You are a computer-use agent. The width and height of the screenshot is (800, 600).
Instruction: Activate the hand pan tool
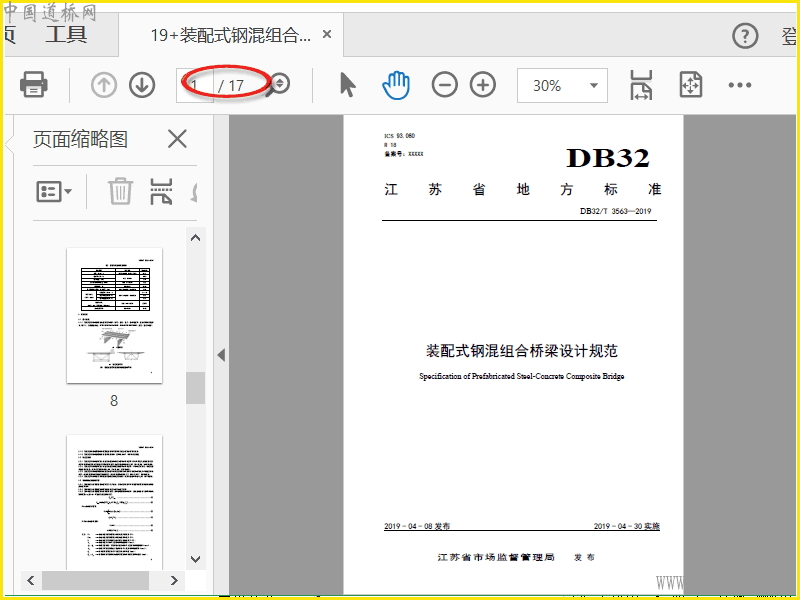[x=396, y=85]
